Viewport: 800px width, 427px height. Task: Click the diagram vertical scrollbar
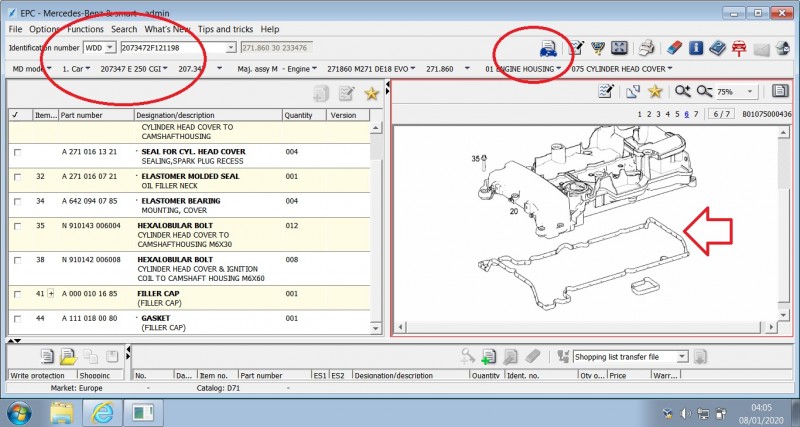pyautogui.click(x=784, y=223)
